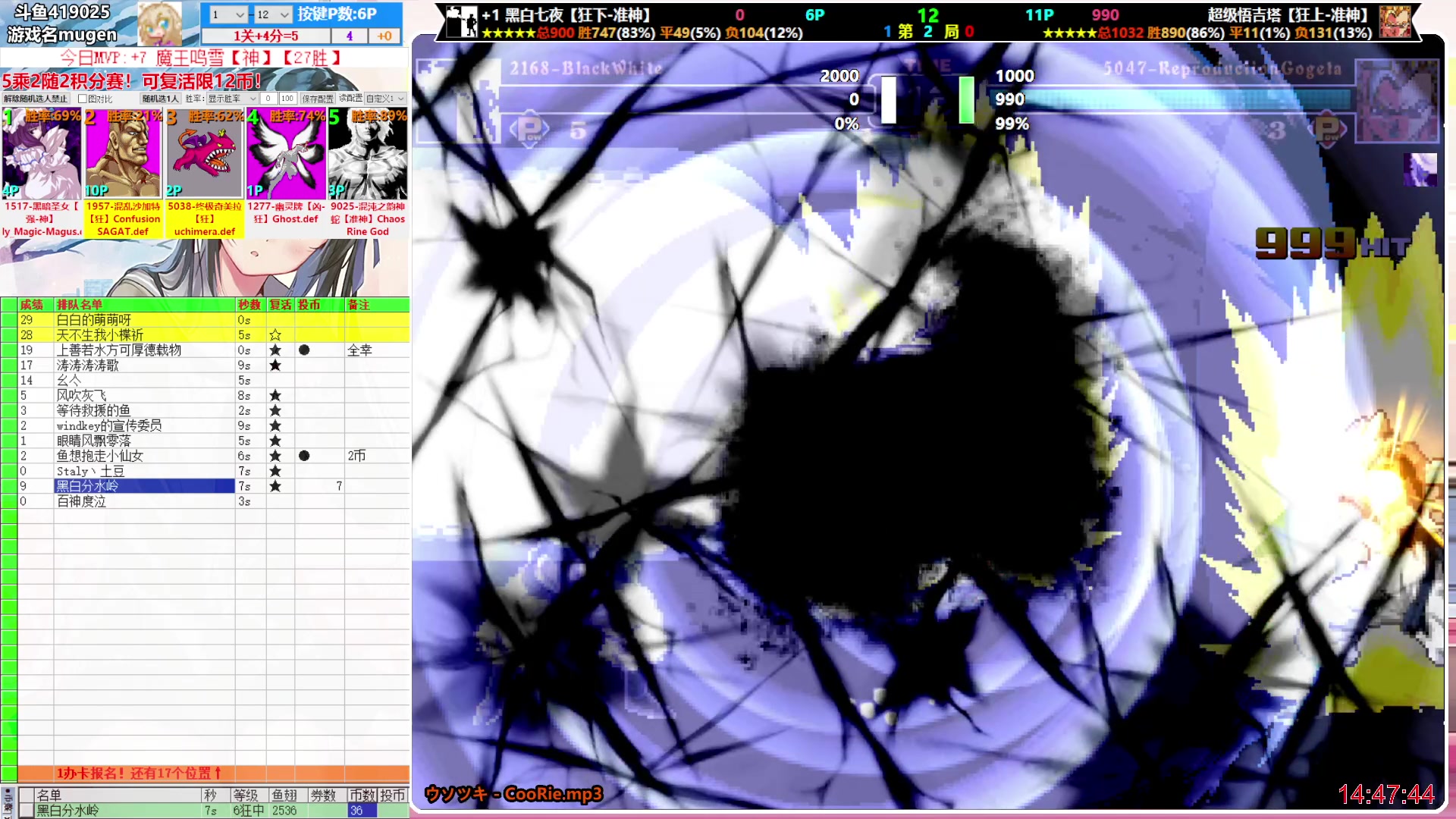Select character portrait 2 Confusion SAGAT
The height and width of the screenshot is (819, 1456).
[x=123, y=154]
